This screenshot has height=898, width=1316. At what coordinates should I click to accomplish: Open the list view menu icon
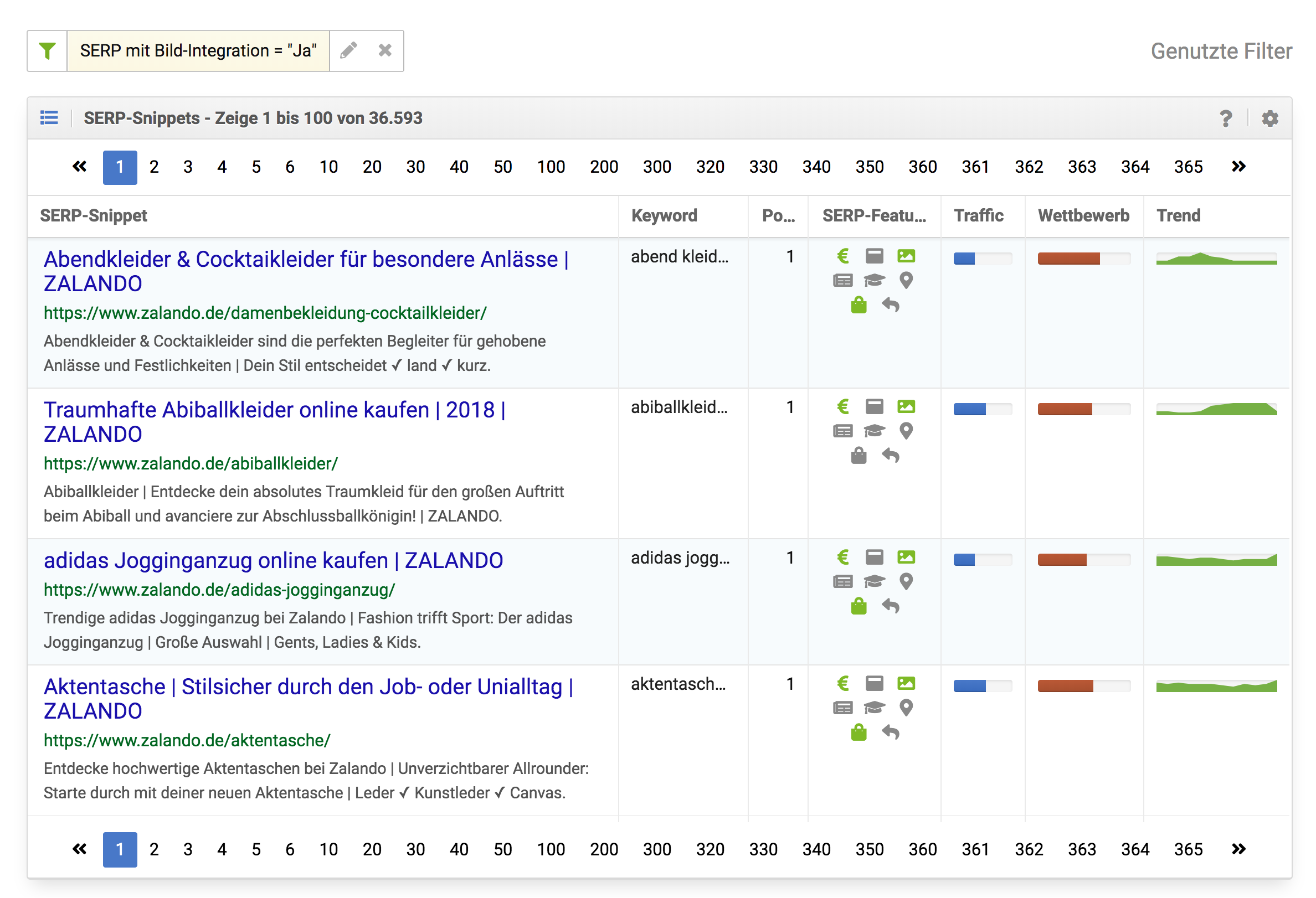[x=49, y=118]
